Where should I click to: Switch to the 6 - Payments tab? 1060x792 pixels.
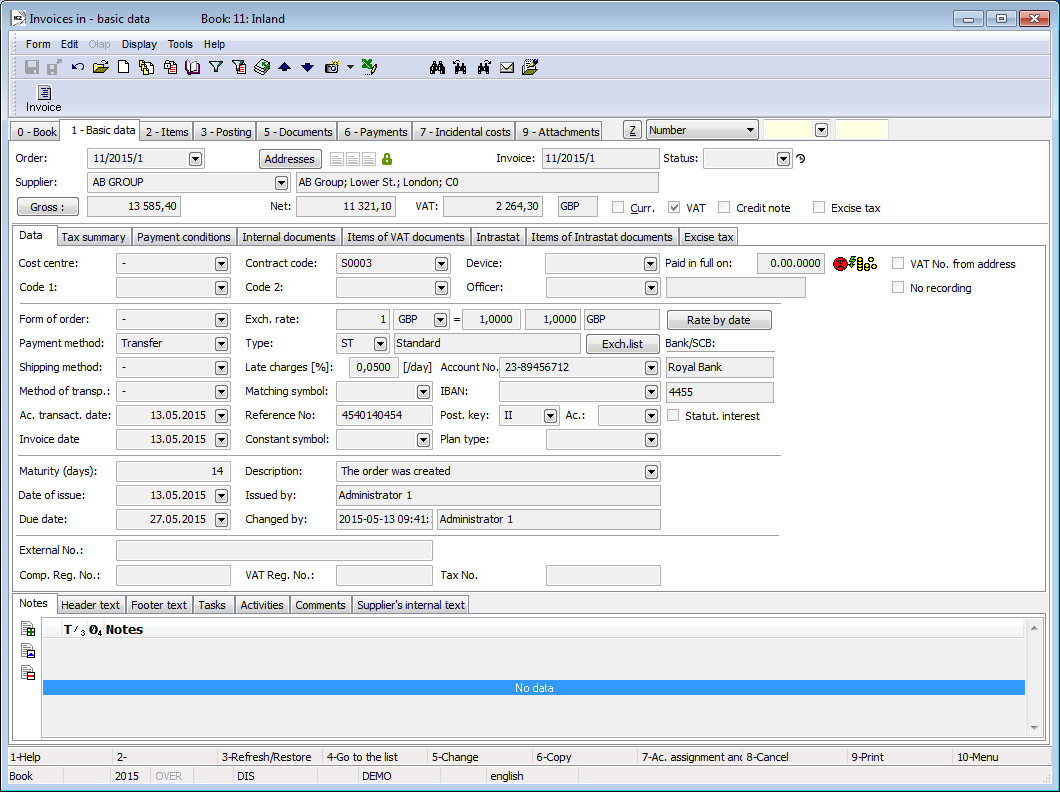375,132
